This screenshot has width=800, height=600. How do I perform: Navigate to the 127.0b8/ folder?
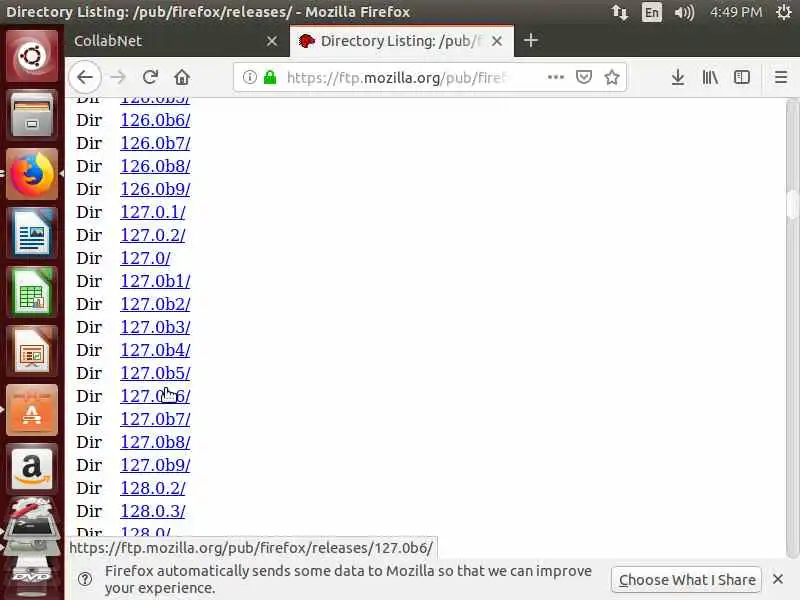coord(155,442)
